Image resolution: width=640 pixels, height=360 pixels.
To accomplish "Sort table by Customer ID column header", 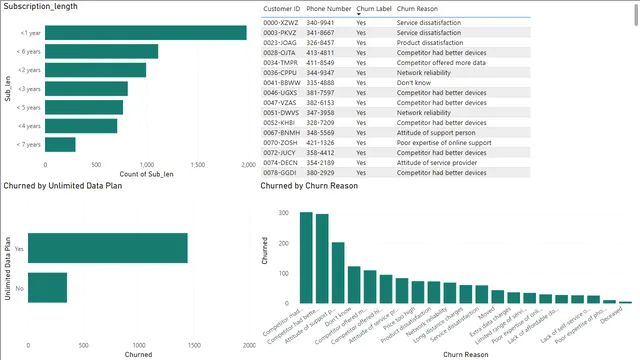I will [x=282, y=9].
